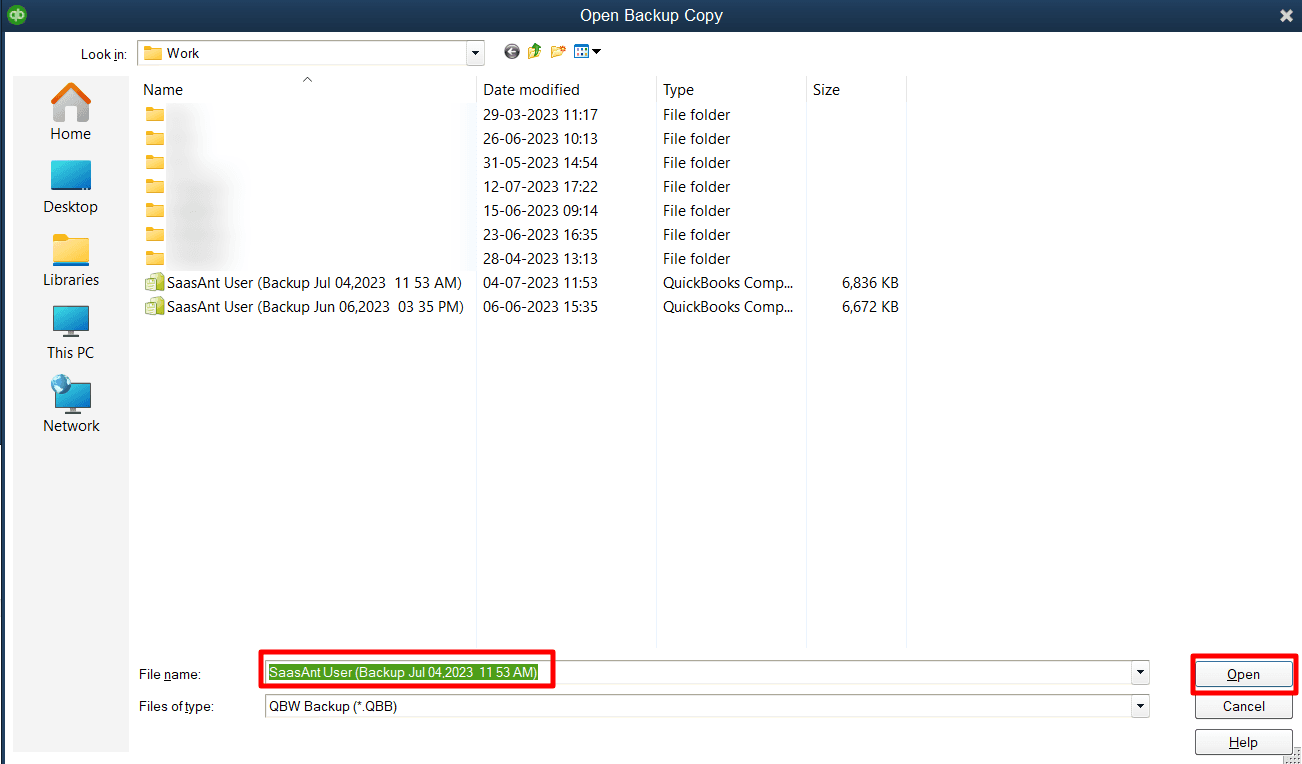Open the View menu icon
Viewport: 1302px width, 764px height.
point(587,52)
